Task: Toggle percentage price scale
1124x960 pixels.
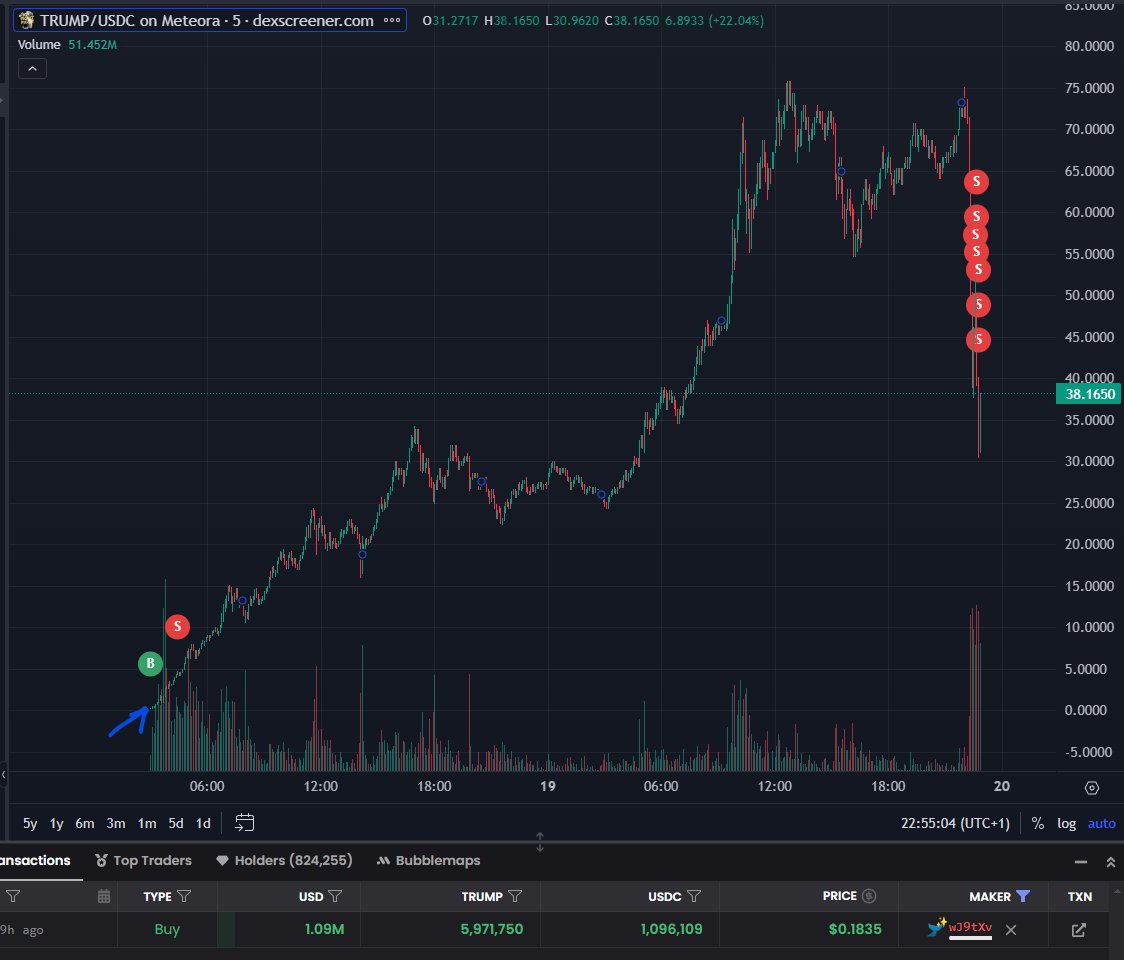Action: 1038,823
